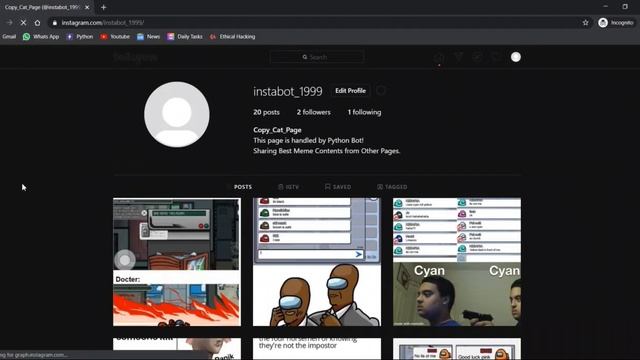Close the Copy_Cat_Page browser tab
Image resolution: width=640 pixels, height=360 pixels.
[87, 7]
